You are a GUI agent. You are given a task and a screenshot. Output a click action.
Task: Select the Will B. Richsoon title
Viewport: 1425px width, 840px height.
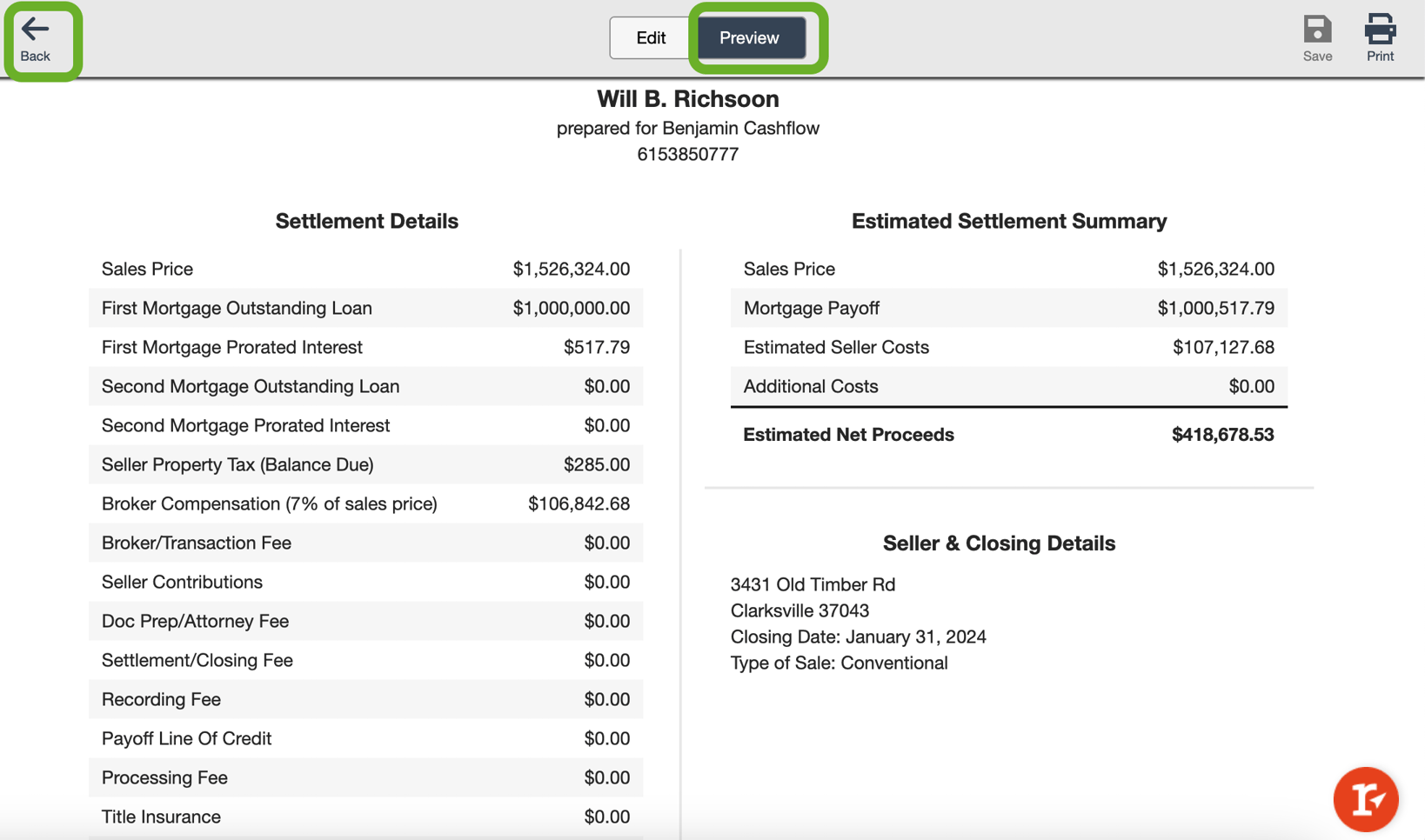(687, 99)
